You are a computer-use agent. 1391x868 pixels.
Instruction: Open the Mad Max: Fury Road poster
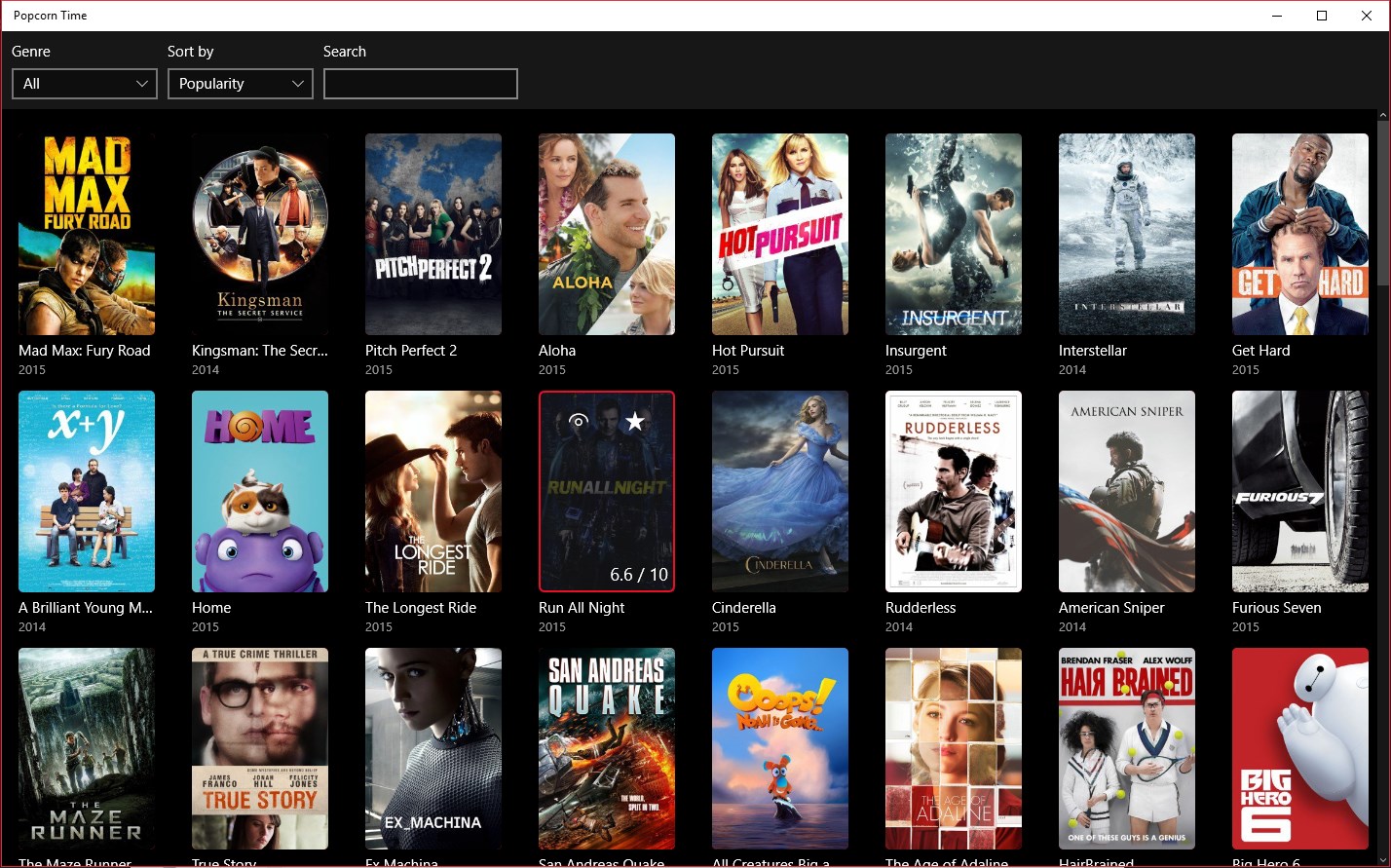87,235
